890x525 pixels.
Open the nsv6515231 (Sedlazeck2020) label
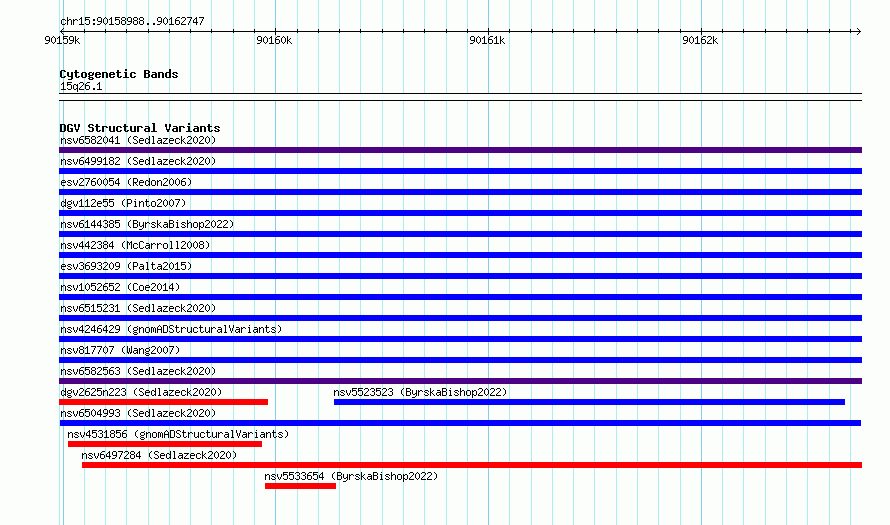pyautogui.click(x=138, y=308)
